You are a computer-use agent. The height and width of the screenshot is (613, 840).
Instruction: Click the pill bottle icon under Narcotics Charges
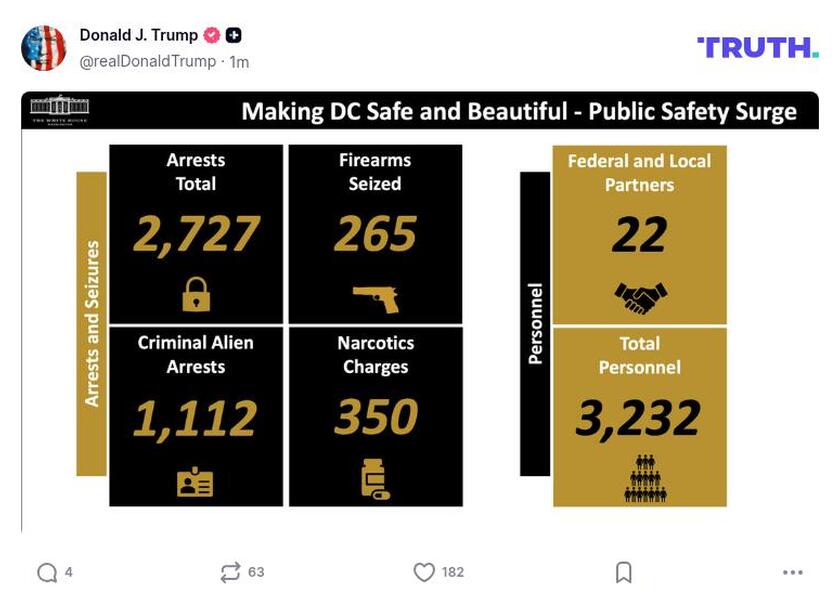pyautogui.click(x=376, y=479)
